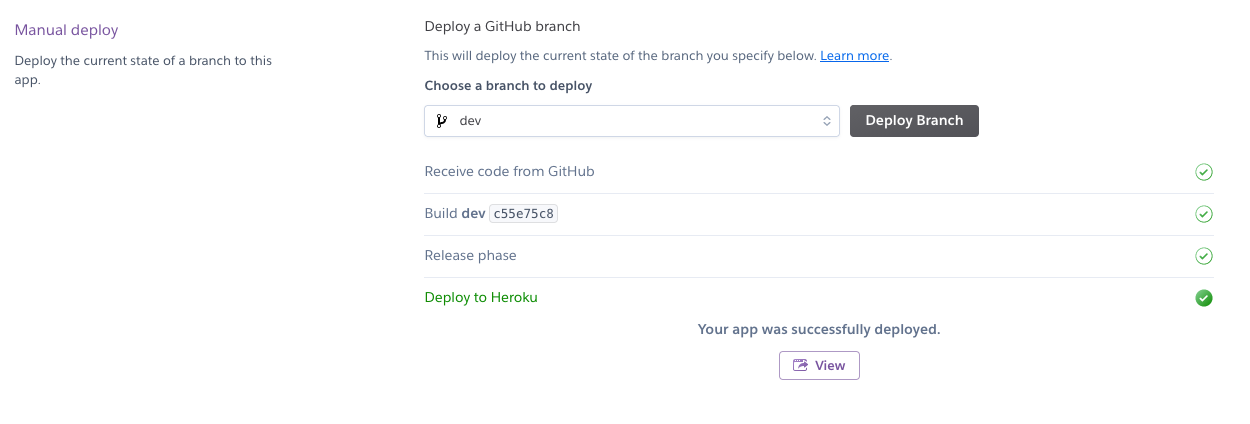
Task: Click the Release phase success checkmark
Action: click(1204, 256)
